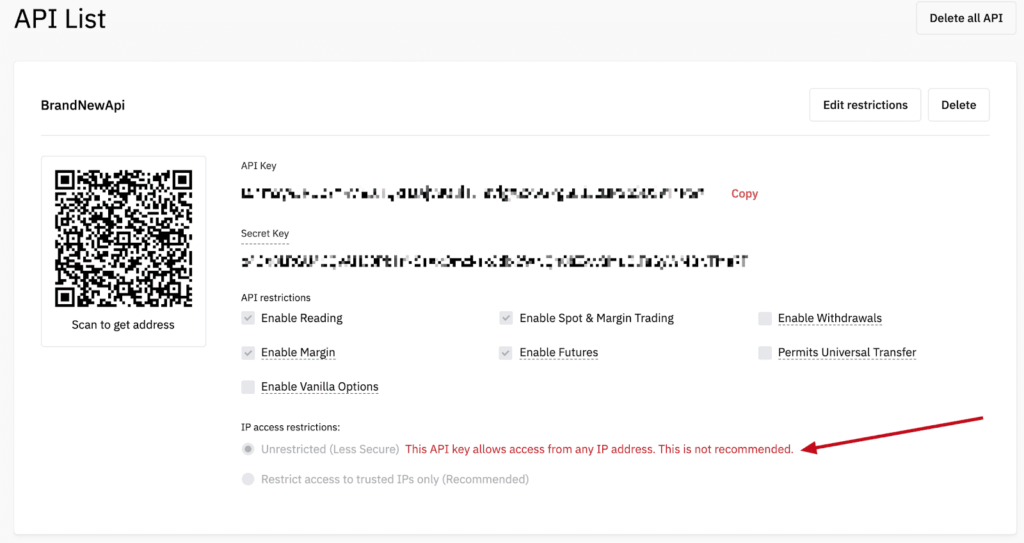Viewport: 1024px width, 543px height.
Task: Click the QR code image
Action: [123, 238]
